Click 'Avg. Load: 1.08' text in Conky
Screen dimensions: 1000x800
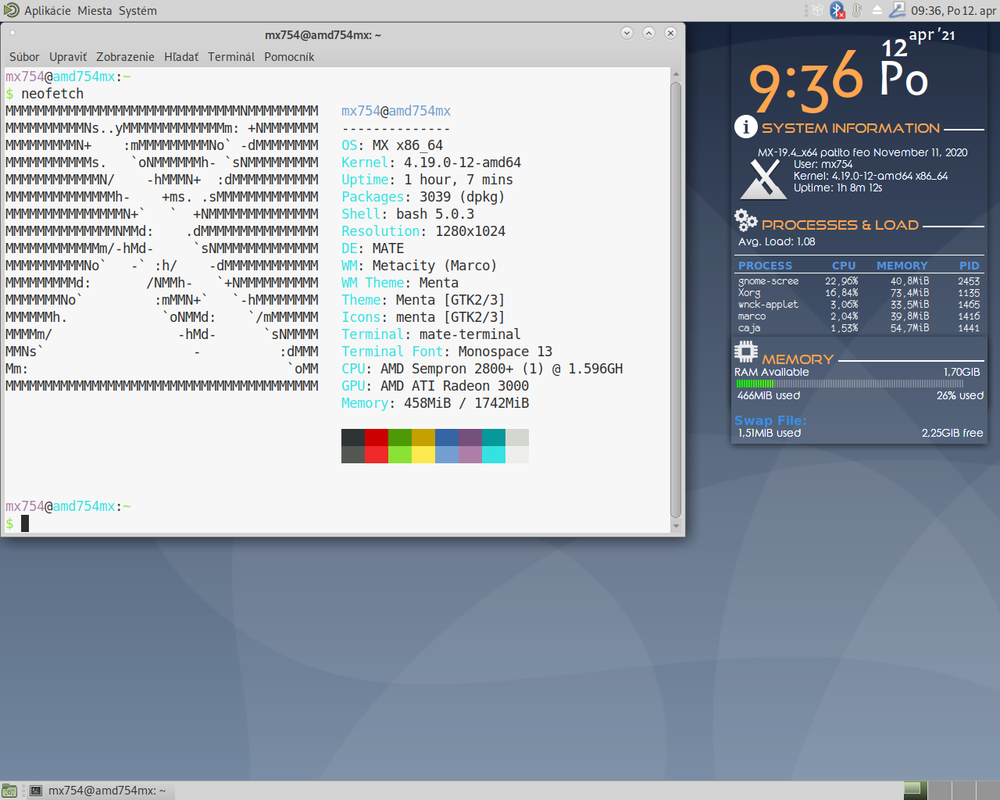(x=777, y=242)
